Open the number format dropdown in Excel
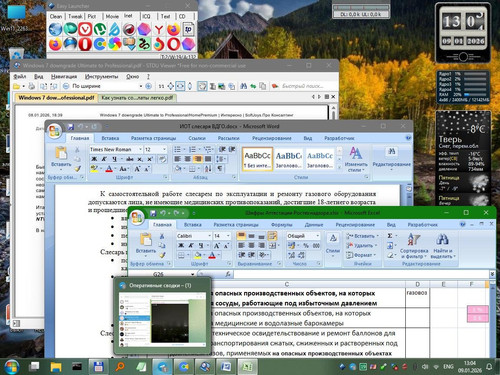 pos(318,236)
